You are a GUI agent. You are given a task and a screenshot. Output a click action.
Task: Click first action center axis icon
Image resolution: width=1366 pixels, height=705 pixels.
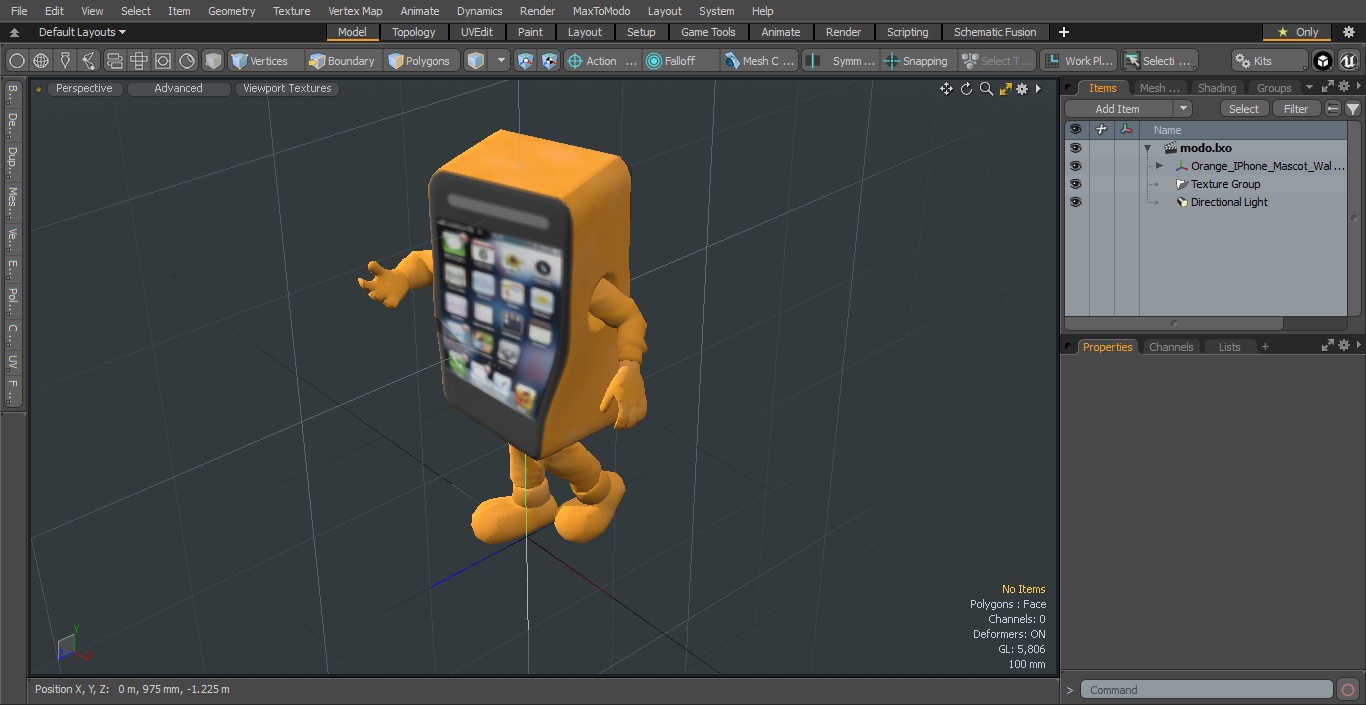526,61
